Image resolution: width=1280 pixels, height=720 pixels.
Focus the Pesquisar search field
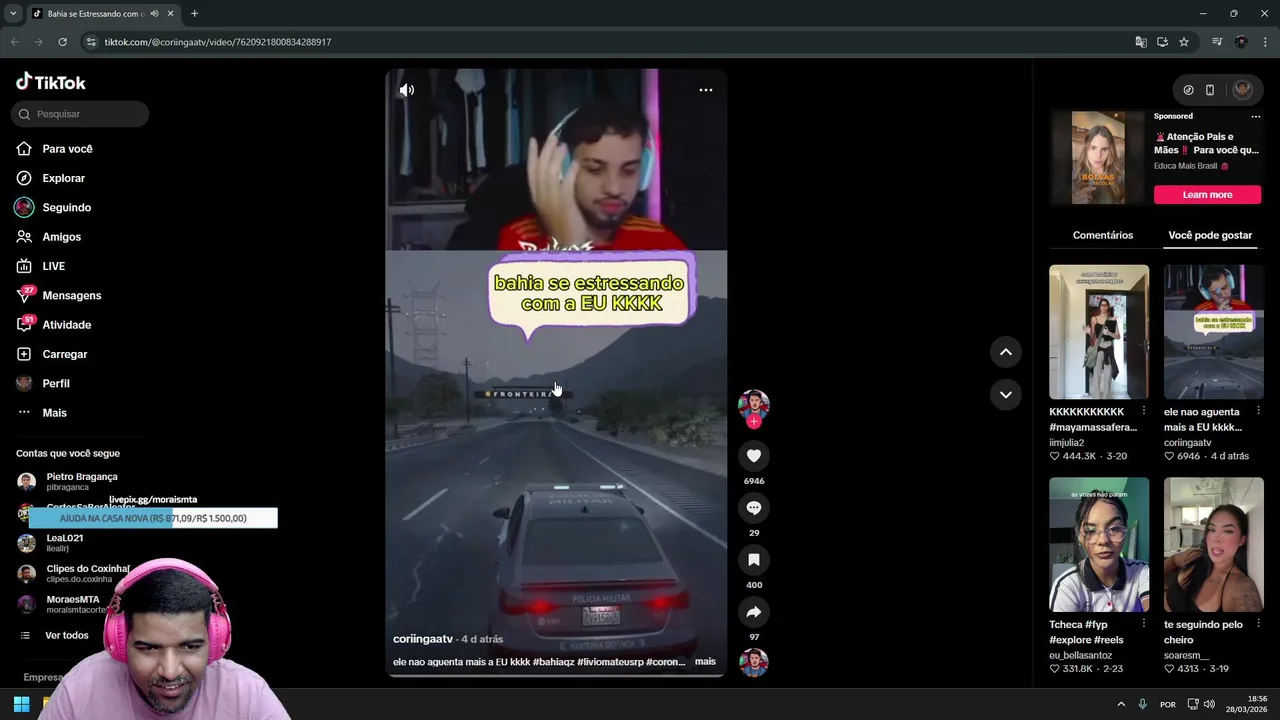click(x=80, y=114)
